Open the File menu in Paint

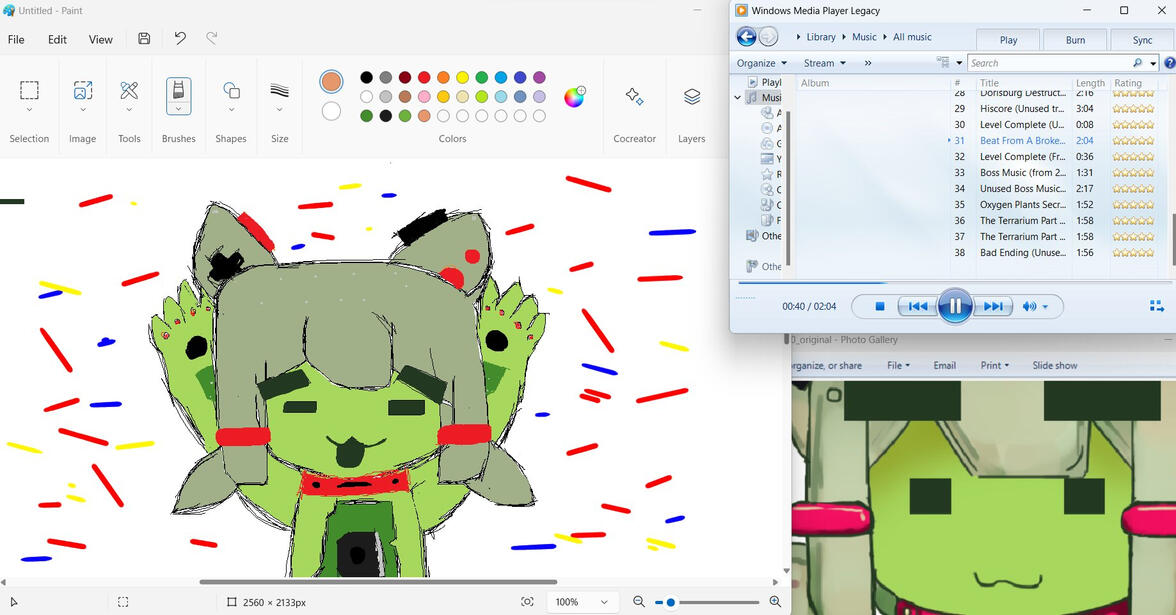coord(16,40)
